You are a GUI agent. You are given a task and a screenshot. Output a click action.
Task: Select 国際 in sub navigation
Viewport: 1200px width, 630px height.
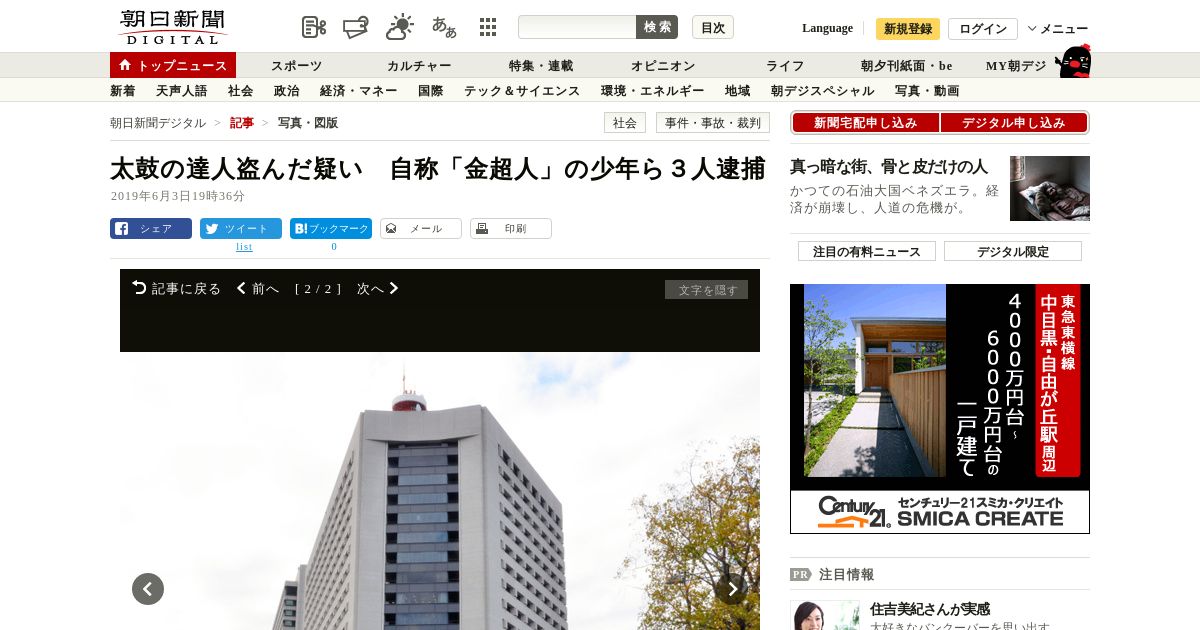(431, 90)
